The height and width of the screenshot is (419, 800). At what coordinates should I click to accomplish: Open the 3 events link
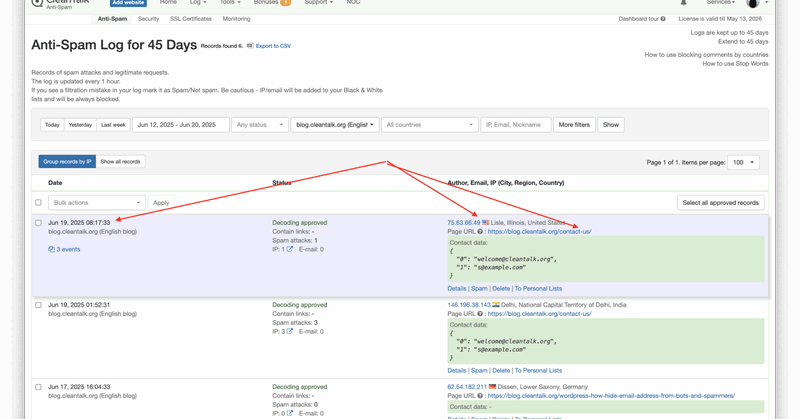(x=68, y=250)
